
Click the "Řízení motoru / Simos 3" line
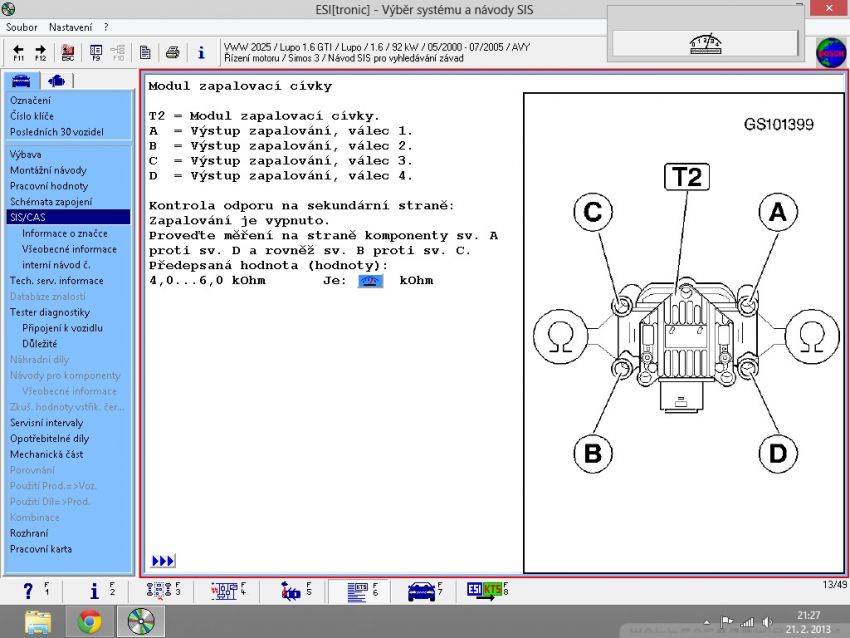coord(272,59)
